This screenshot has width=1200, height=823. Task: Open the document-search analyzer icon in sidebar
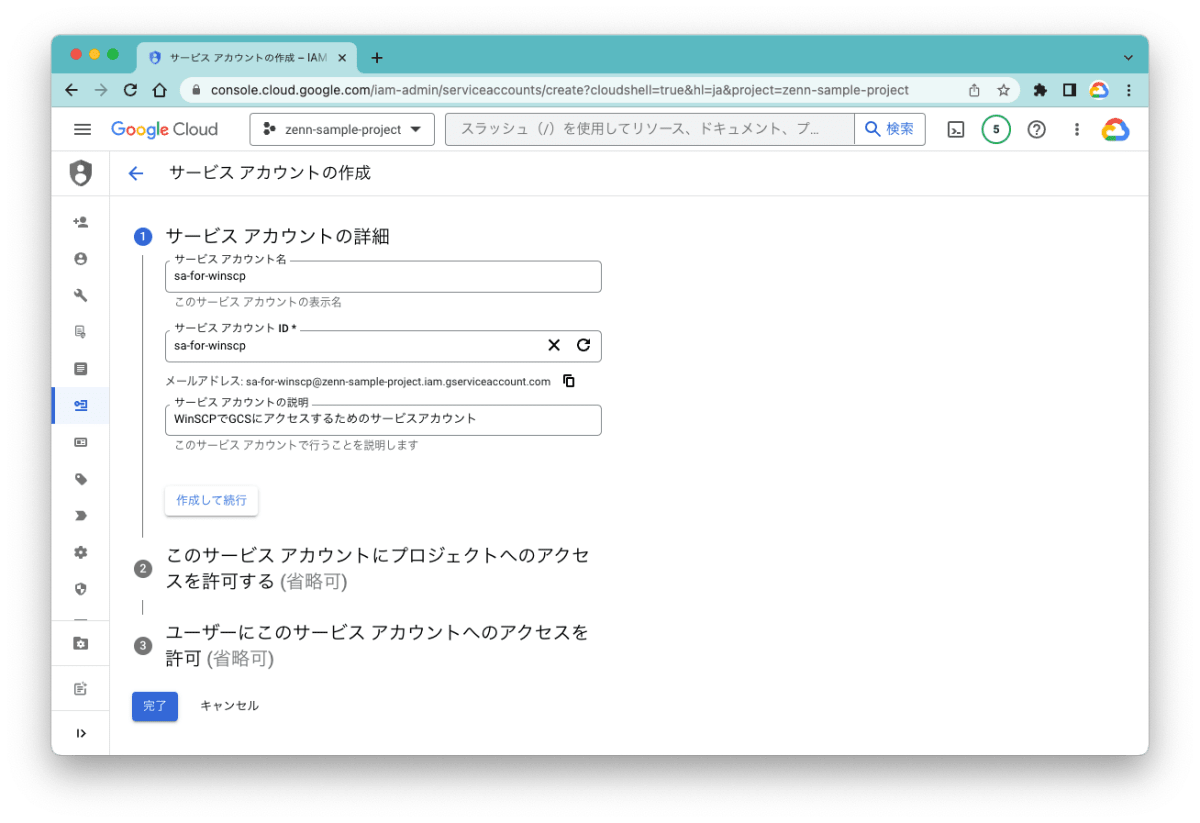pos(81,332)
